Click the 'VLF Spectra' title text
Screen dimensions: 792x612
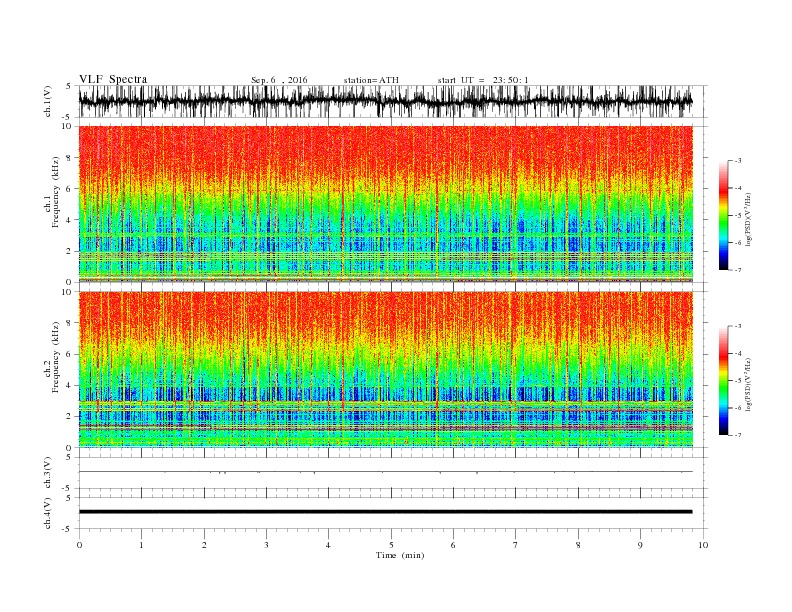(113, 79)
